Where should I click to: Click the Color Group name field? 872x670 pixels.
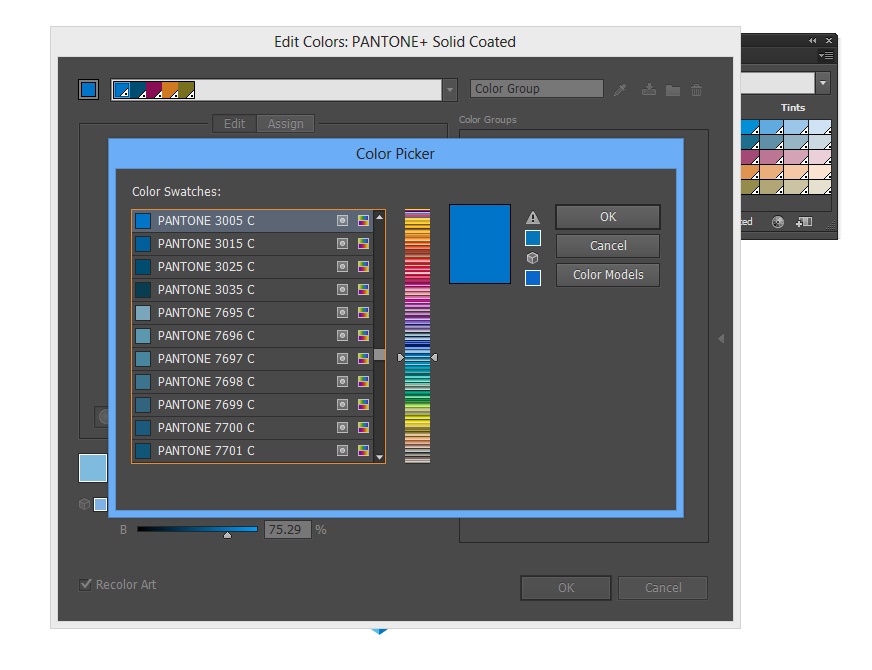(x=536, y=89)
